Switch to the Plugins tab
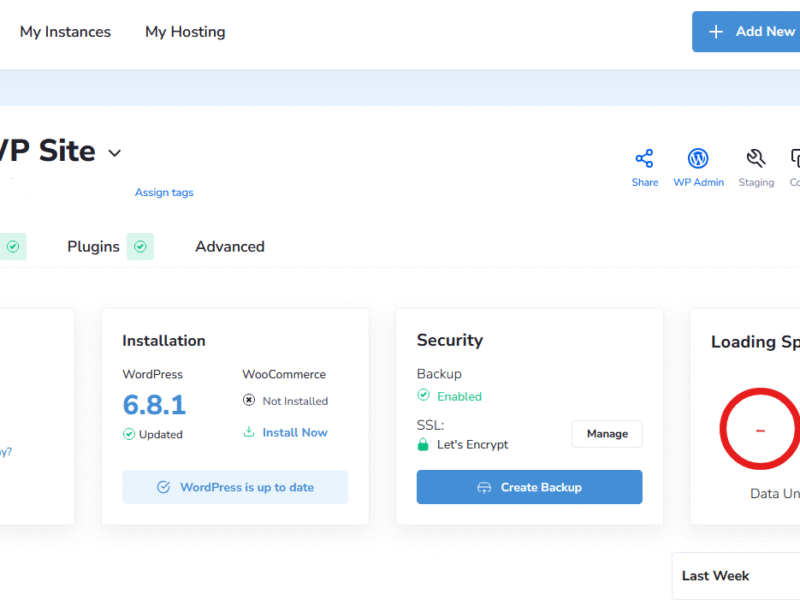Viewport: 800px width, 600px height. pyautogui.click(x=93, y=246)
